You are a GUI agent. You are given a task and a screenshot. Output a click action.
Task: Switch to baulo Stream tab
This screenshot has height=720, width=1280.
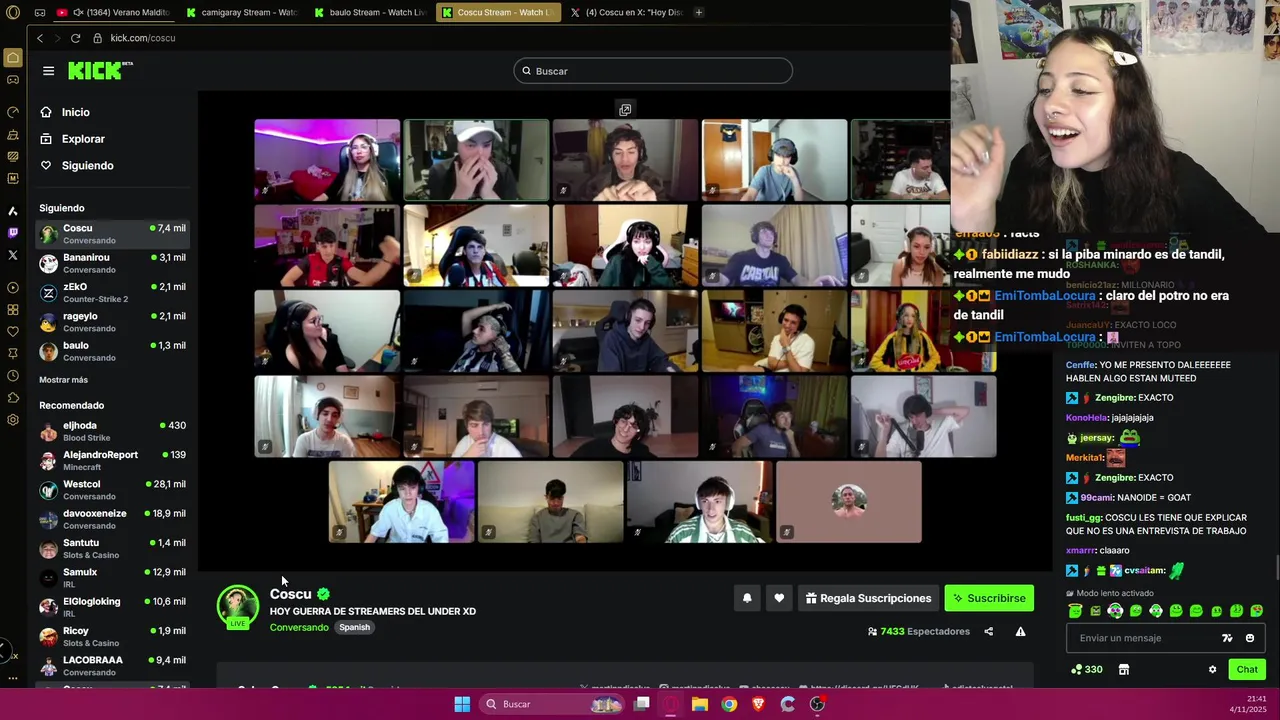pos(370,12)
